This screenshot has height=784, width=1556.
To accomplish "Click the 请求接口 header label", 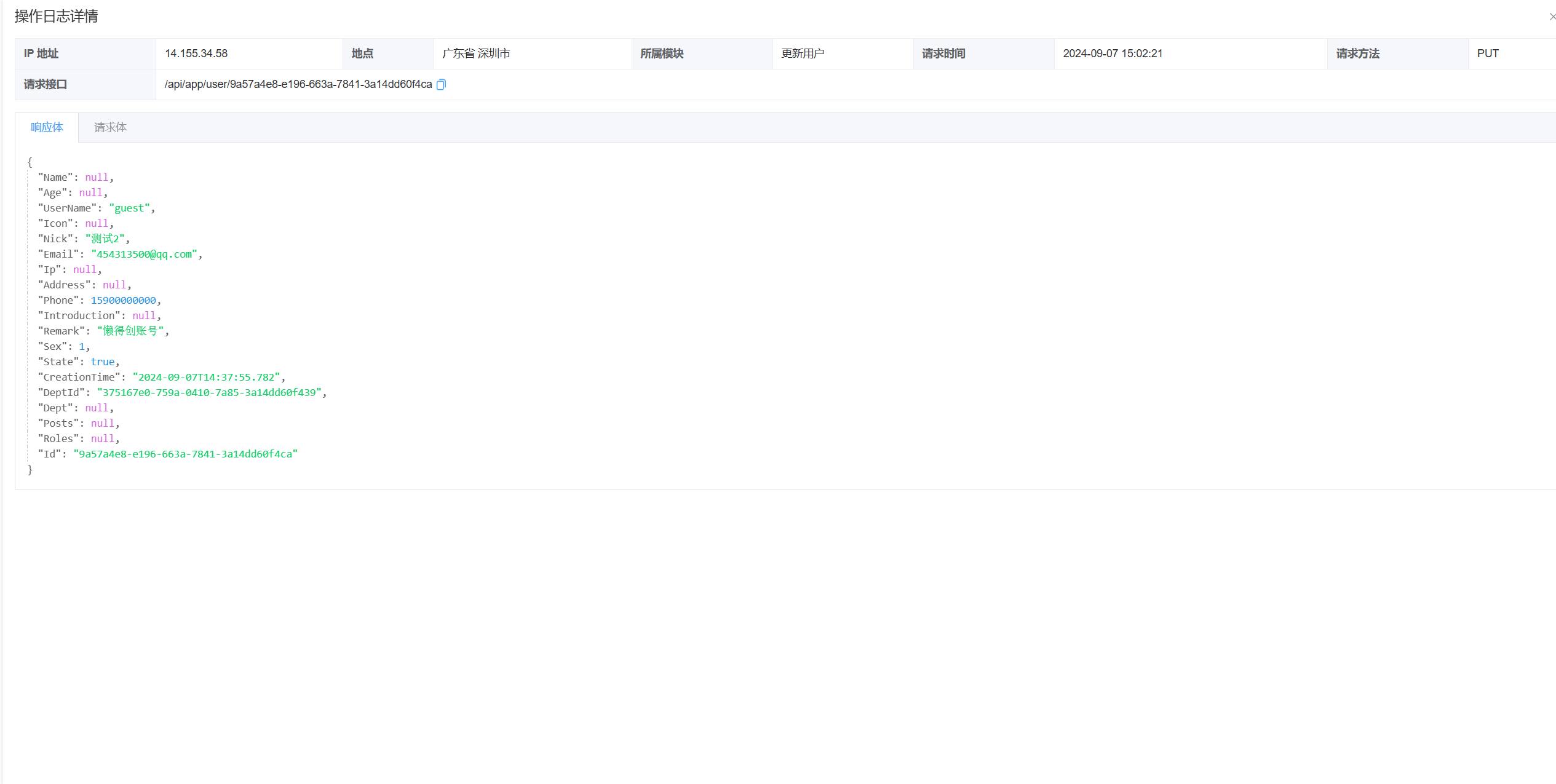I will coord(45,84).
